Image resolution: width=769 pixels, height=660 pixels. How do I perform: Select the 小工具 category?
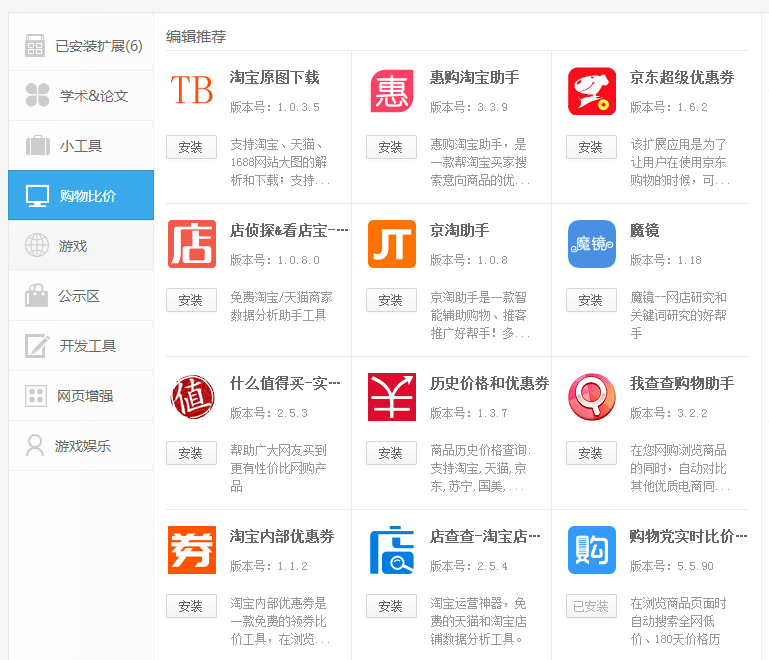(81, 146)
